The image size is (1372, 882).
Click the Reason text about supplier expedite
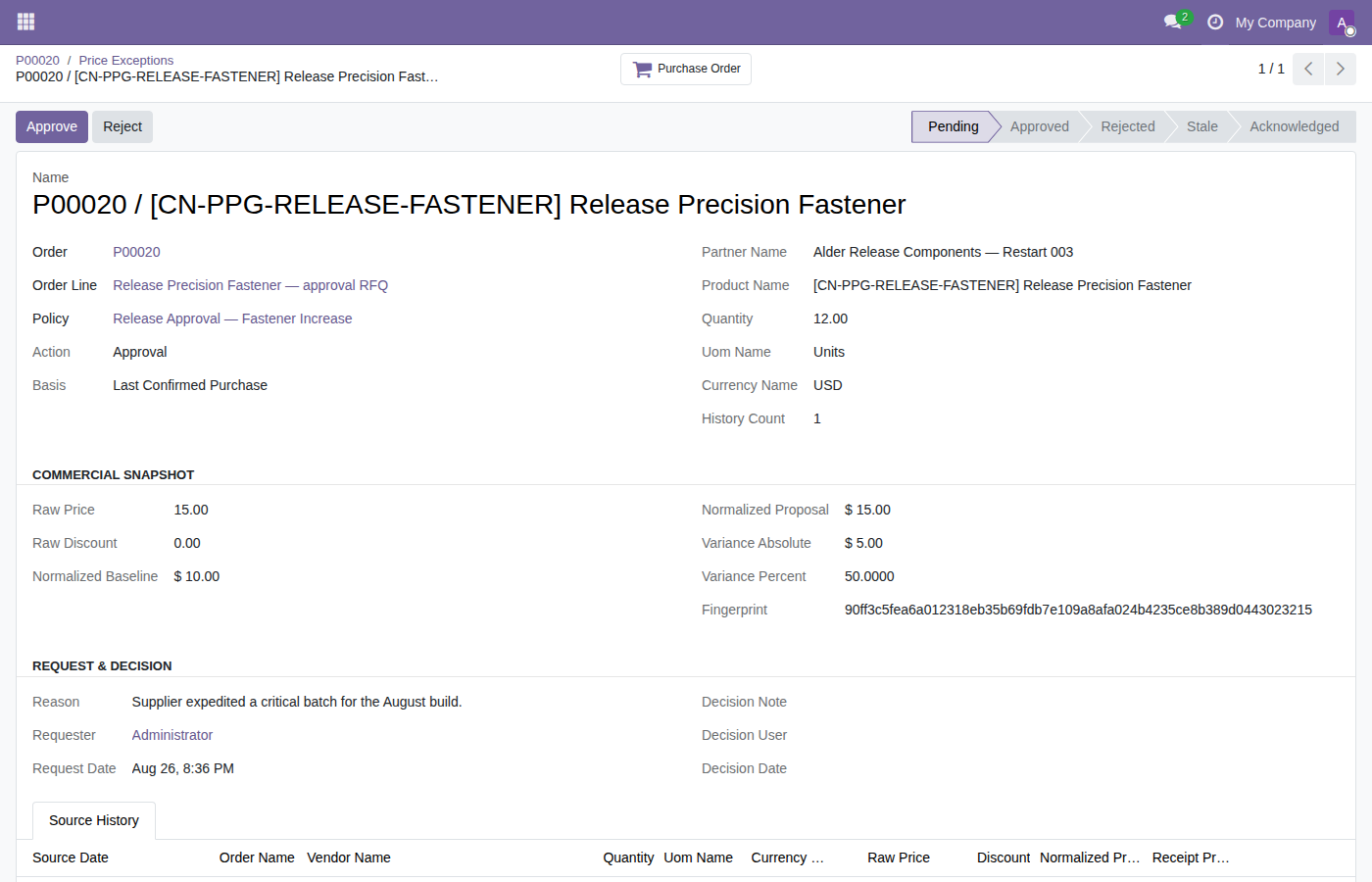pyautogui.click(x=297, y=702)
